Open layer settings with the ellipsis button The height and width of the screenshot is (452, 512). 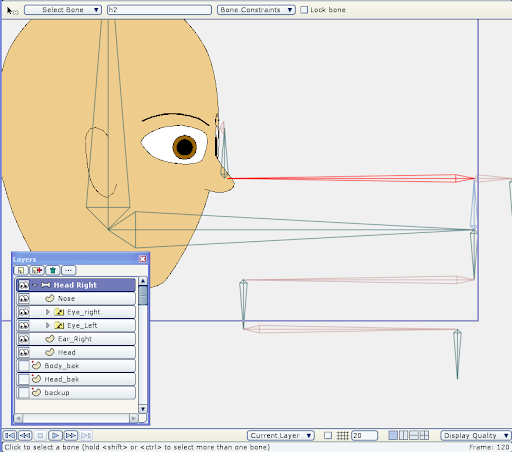click(x=69, y=270)
